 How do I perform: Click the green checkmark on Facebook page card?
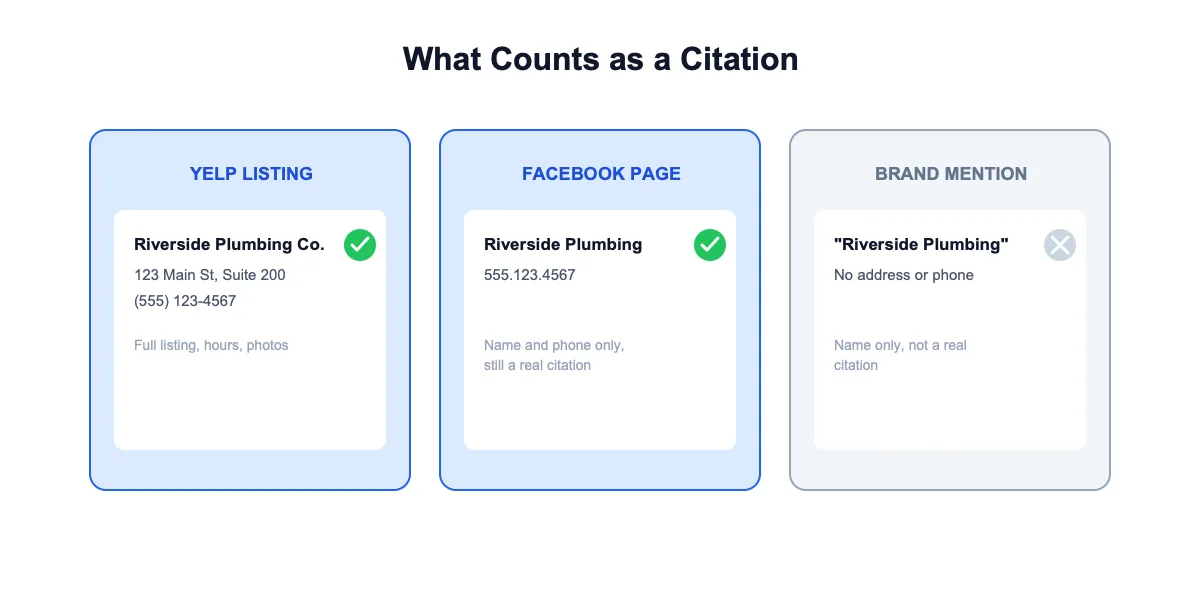710,245
